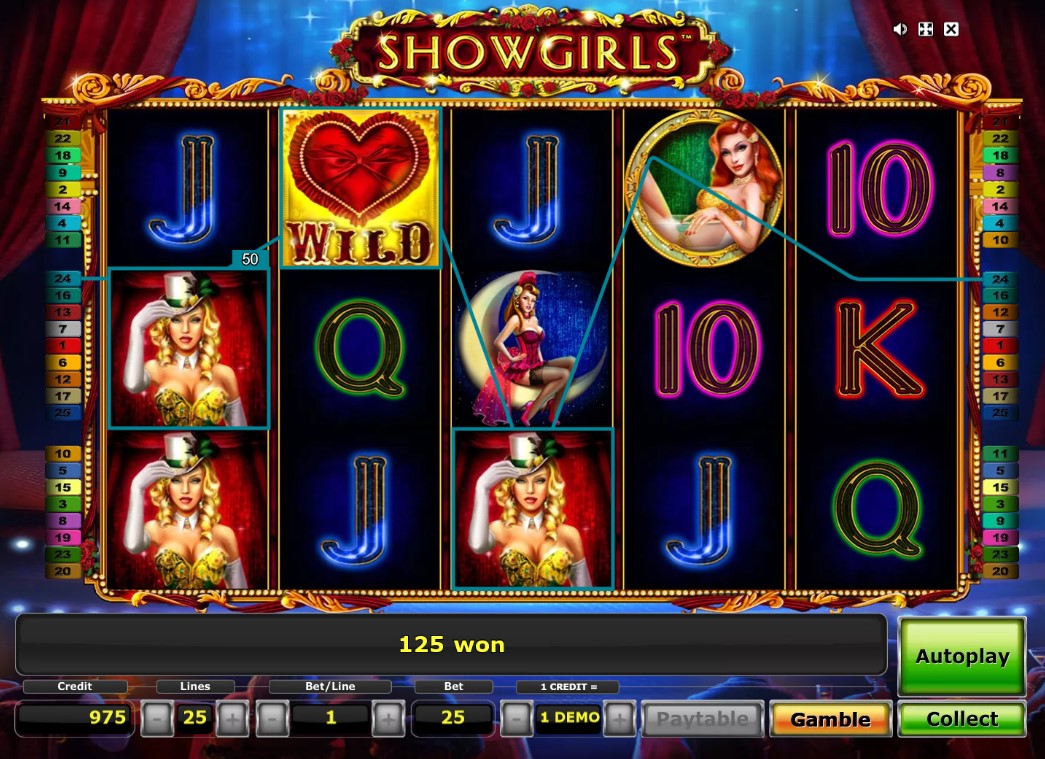Close the game with X icon

[951, 29]
